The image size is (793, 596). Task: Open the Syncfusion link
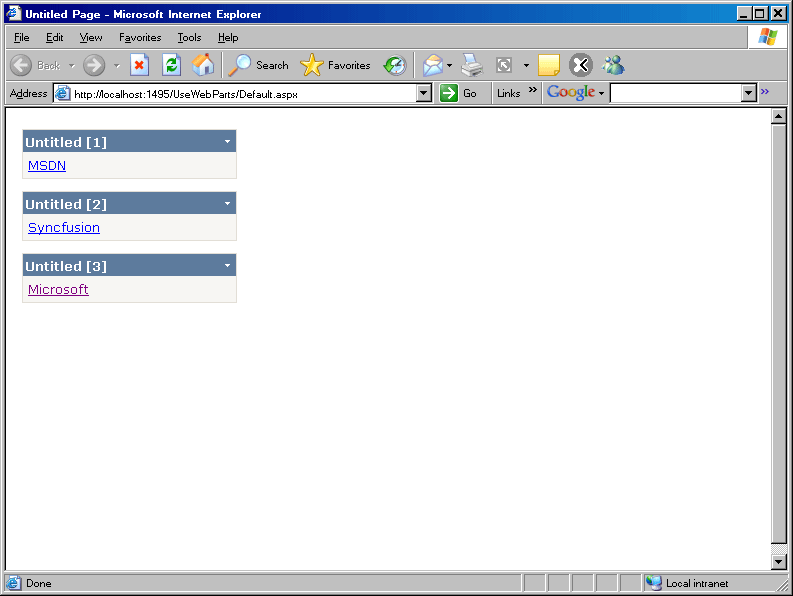pyautogui.click(x=64, y=228)
